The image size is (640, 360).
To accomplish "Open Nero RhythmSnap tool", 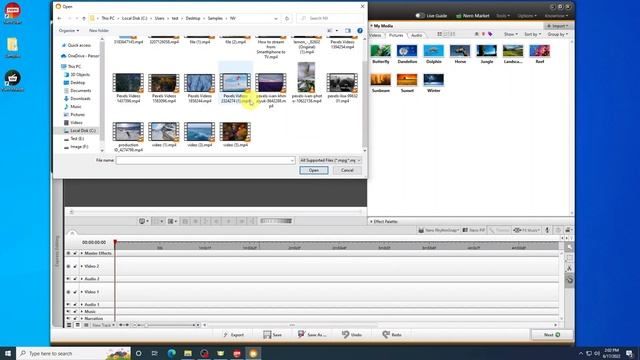I will (x=439, y=230).
